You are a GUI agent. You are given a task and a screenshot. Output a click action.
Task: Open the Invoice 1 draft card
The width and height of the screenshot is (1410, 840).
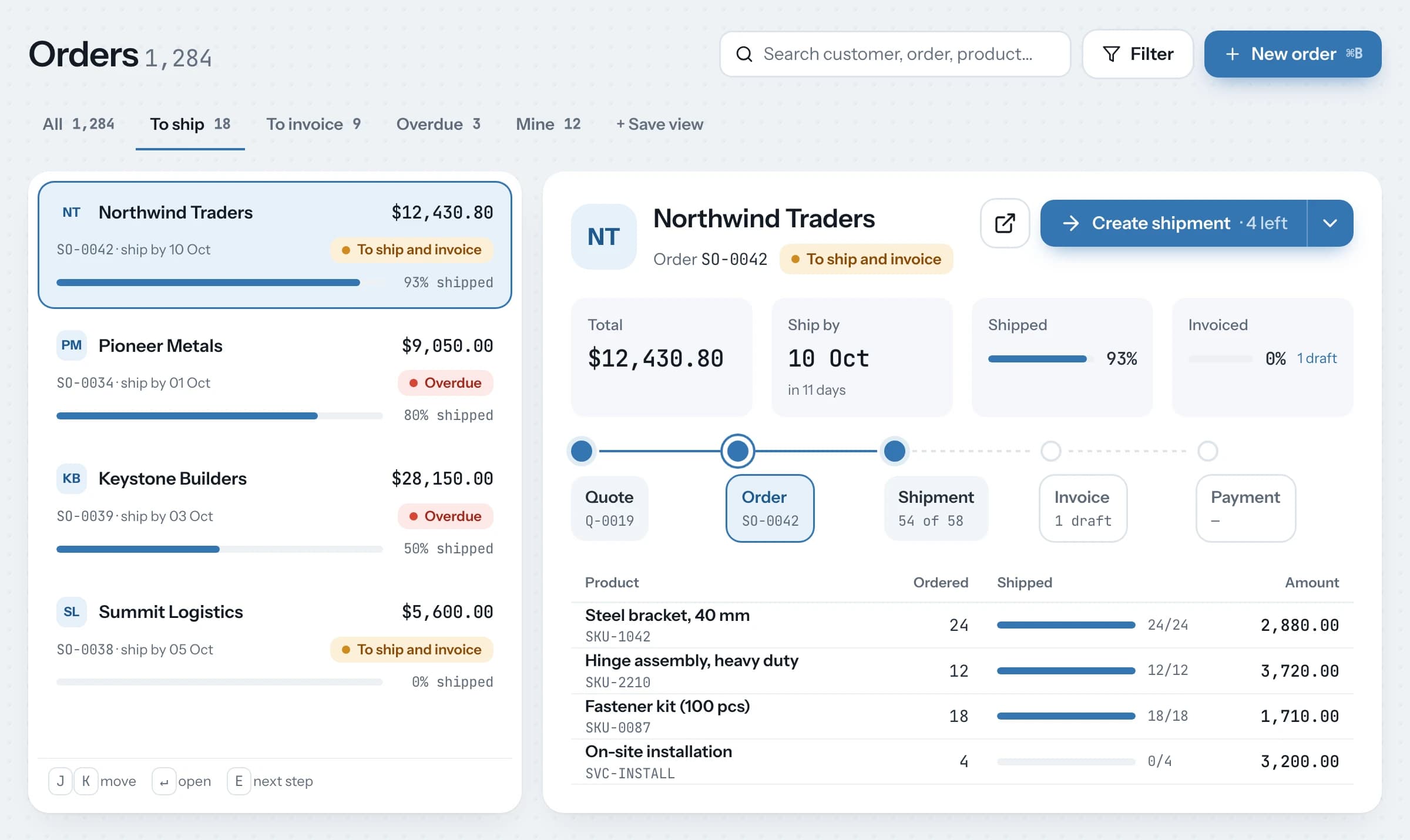[1083, 508]
